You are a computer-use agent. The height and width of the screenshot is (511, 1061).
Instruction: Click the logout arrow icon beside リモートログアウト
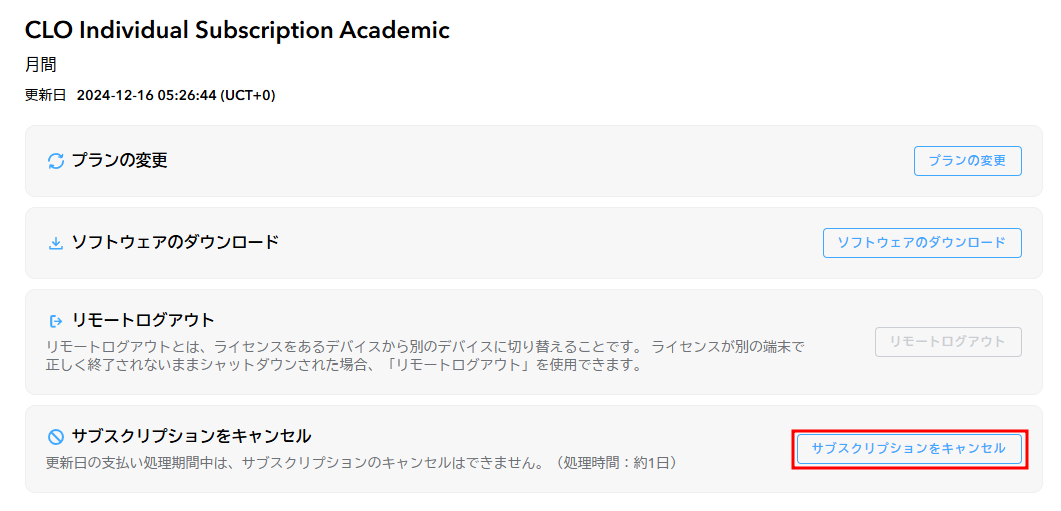55,321
